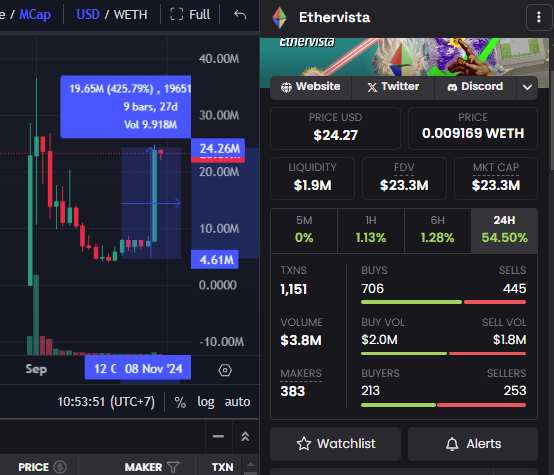Expand transactions panel with double chevron

coord(245,436)
